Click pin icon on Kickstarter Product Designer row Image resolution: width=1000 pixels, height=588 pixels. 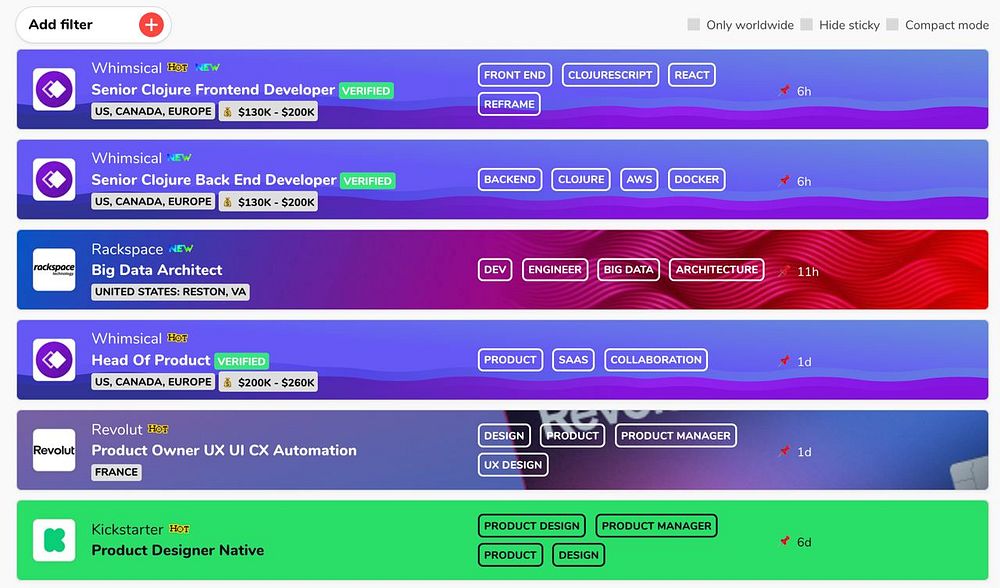pyautogui.click(x=784, y=541)
